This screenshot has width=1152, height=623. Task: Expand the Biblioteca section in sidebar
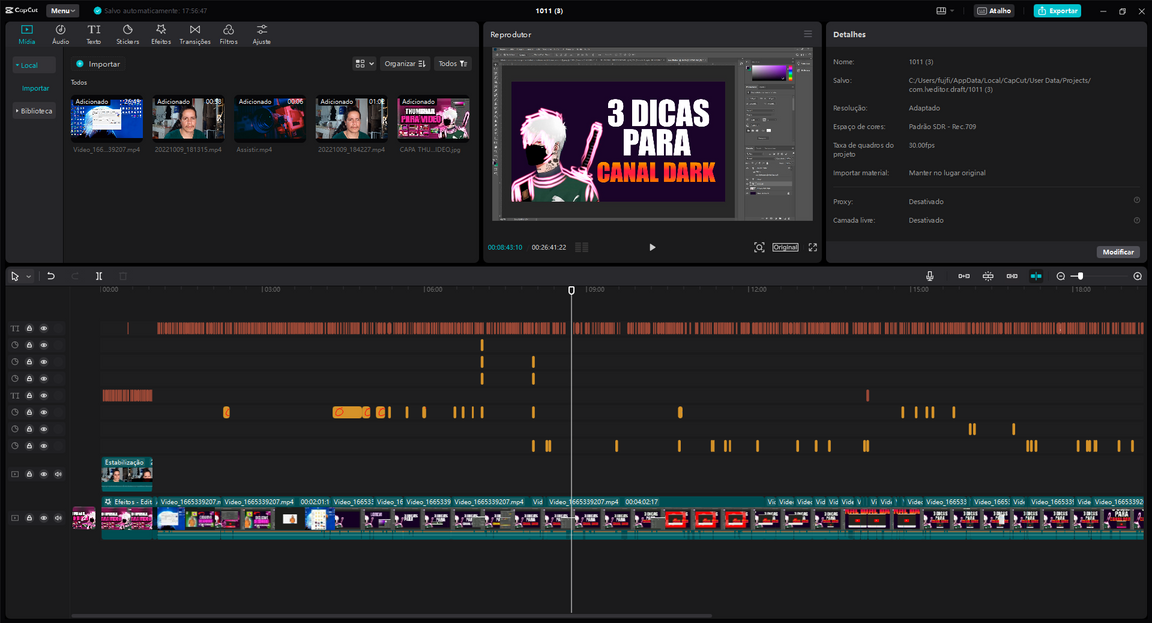(x=34, y=111)
